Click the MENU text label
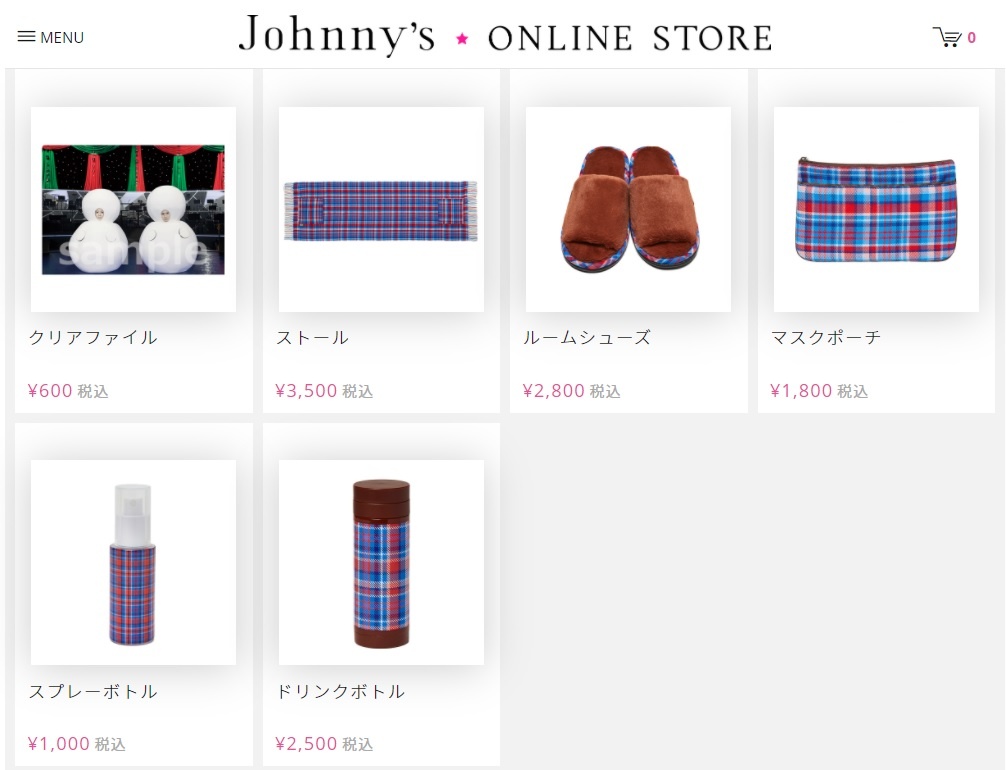 [62, 37]
